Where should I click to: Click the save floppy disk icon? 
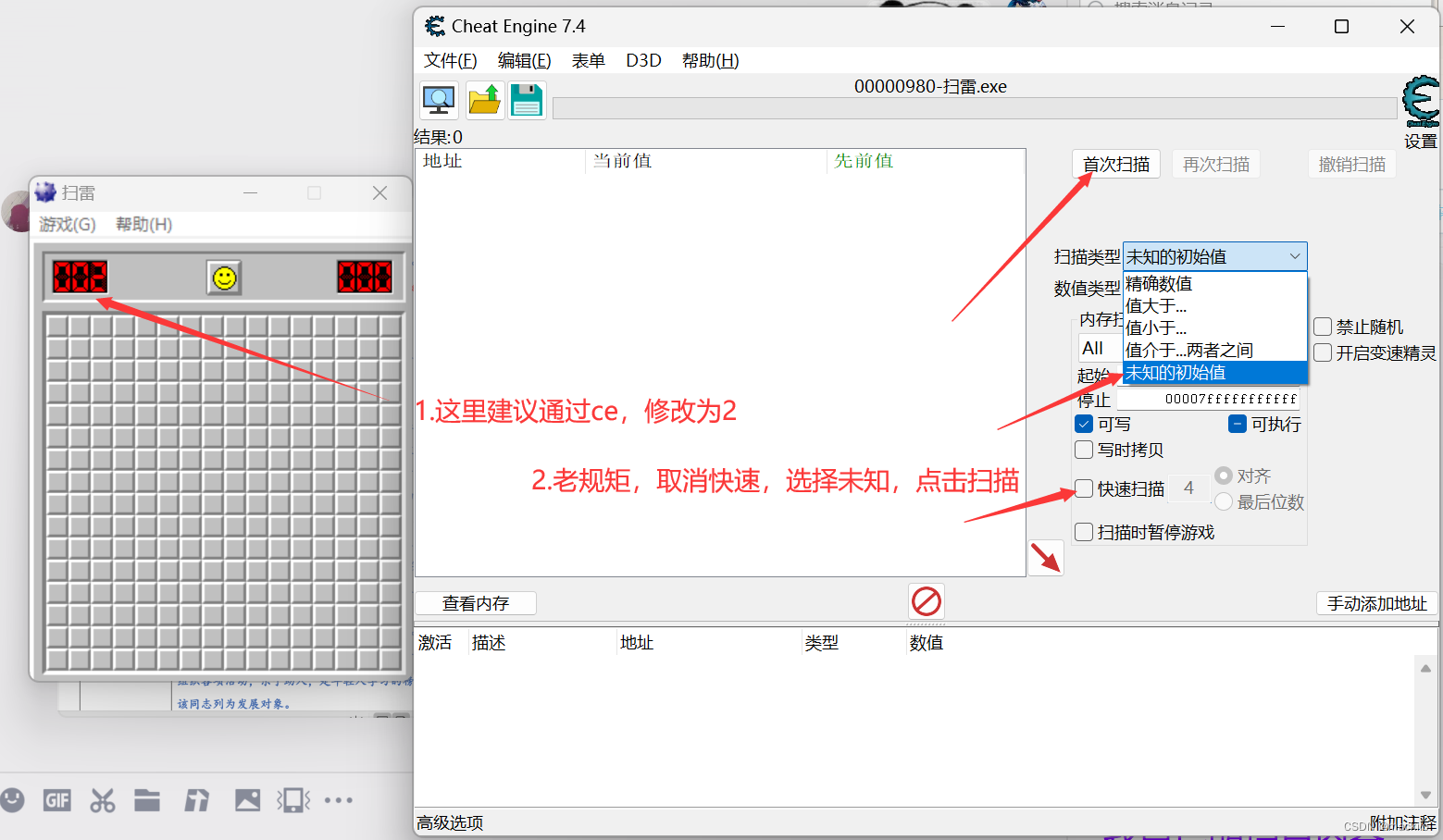pyautogui.click(x=527, y=100)
